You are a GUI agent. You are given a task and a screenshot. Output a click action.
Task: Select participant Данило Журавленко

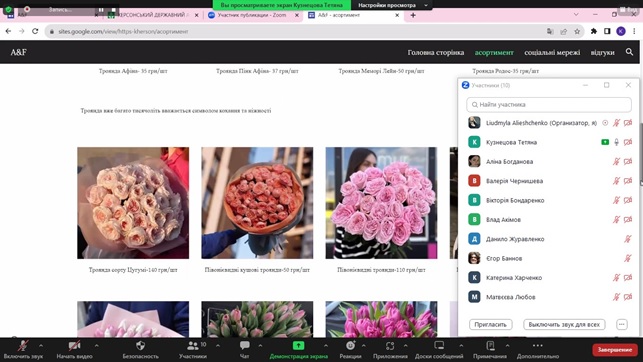[x=549, y=239]
